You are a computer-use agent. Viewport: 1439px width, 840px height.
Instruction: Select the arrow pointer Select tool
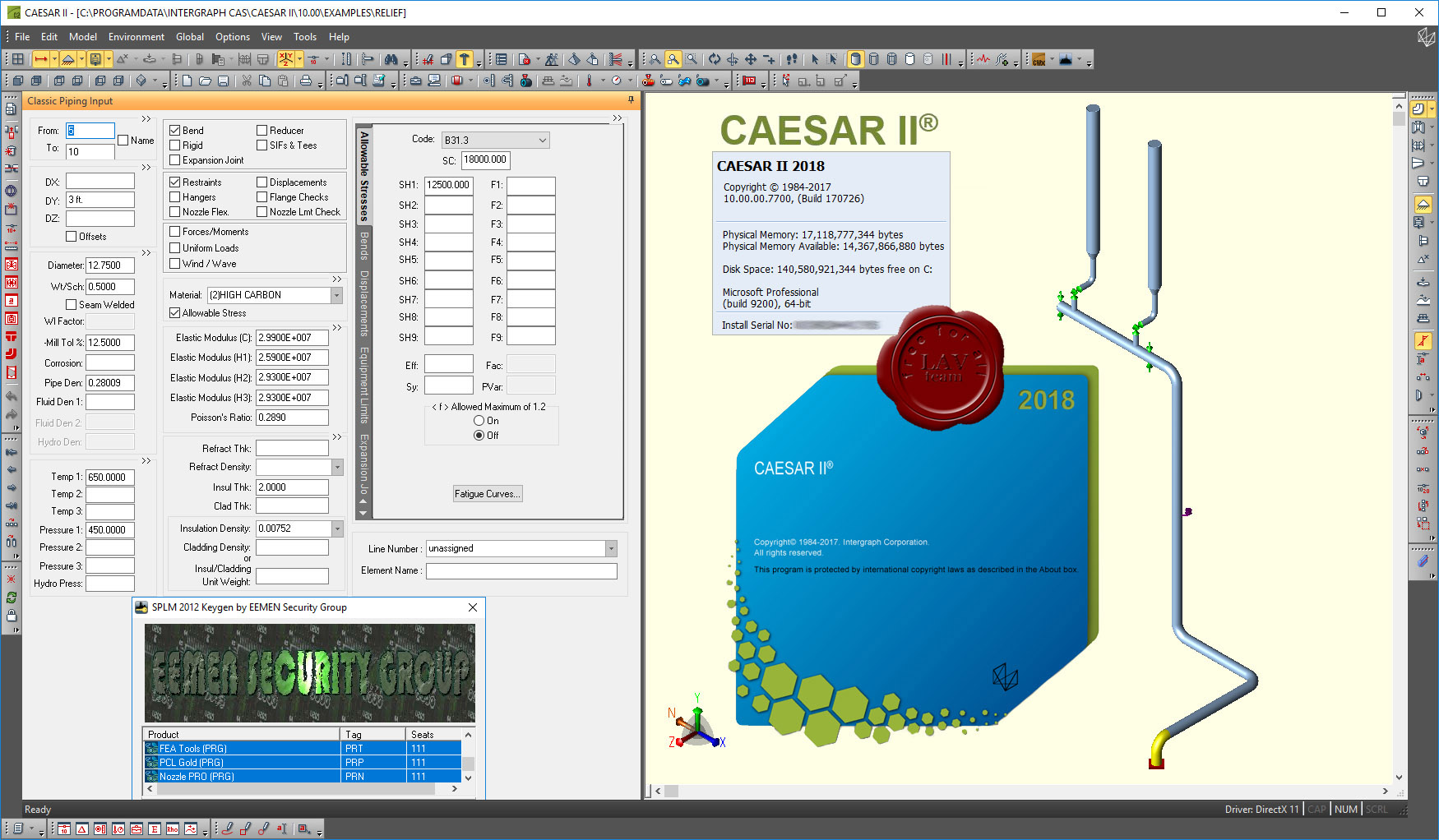pos(815,59)
